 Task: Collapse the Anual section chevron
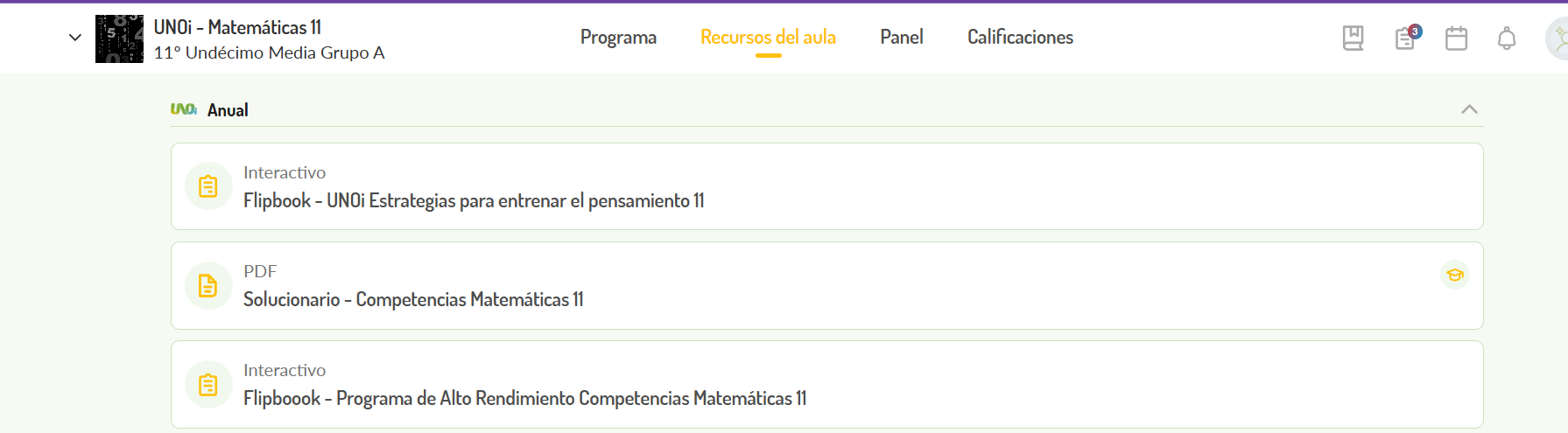[x=1469, y=109]
